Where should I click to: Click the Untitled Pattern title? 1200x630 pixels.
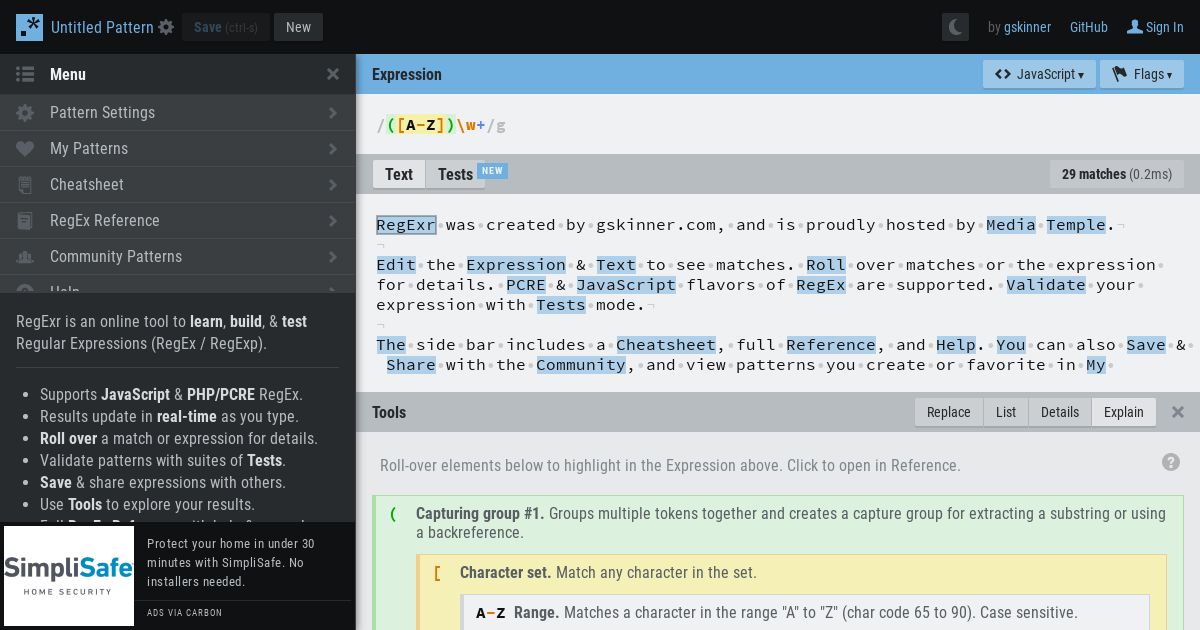[x=102, y=27]
